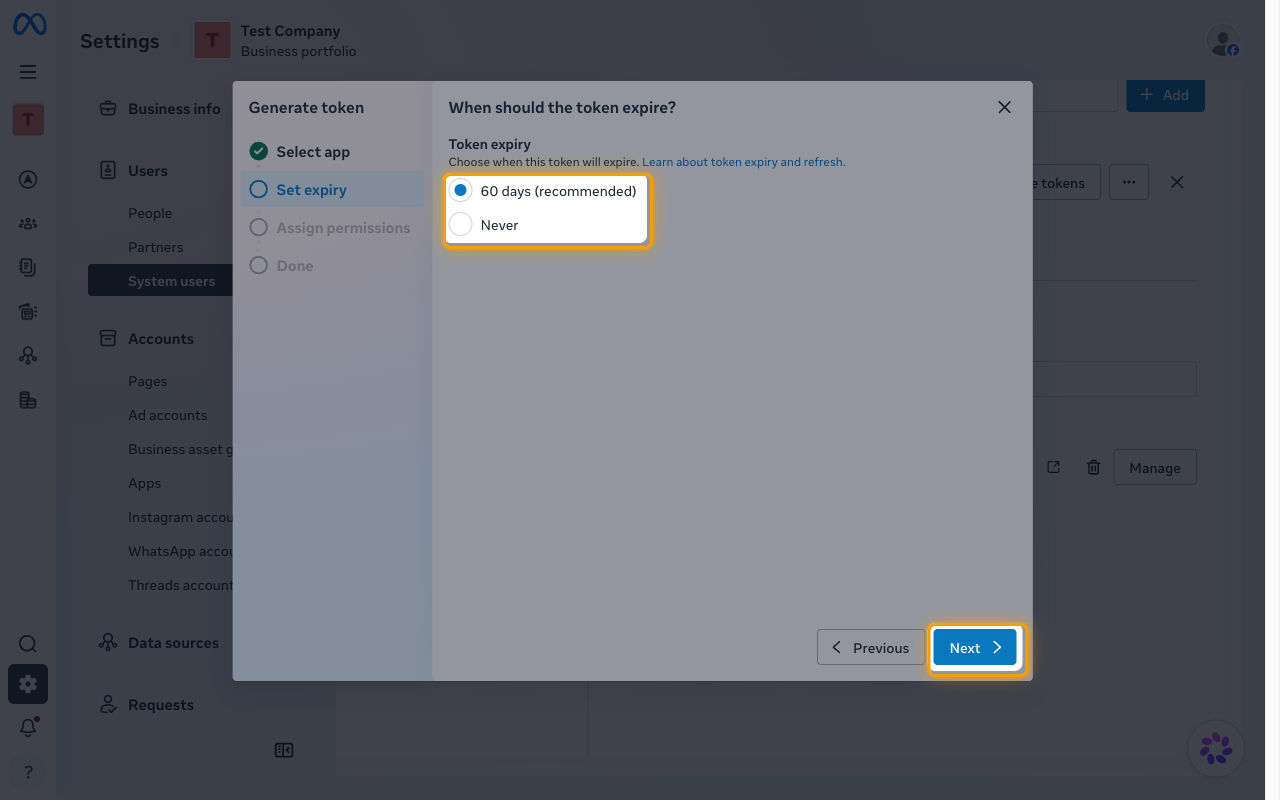Open Apps in the Accounts list

pos(145,483)
